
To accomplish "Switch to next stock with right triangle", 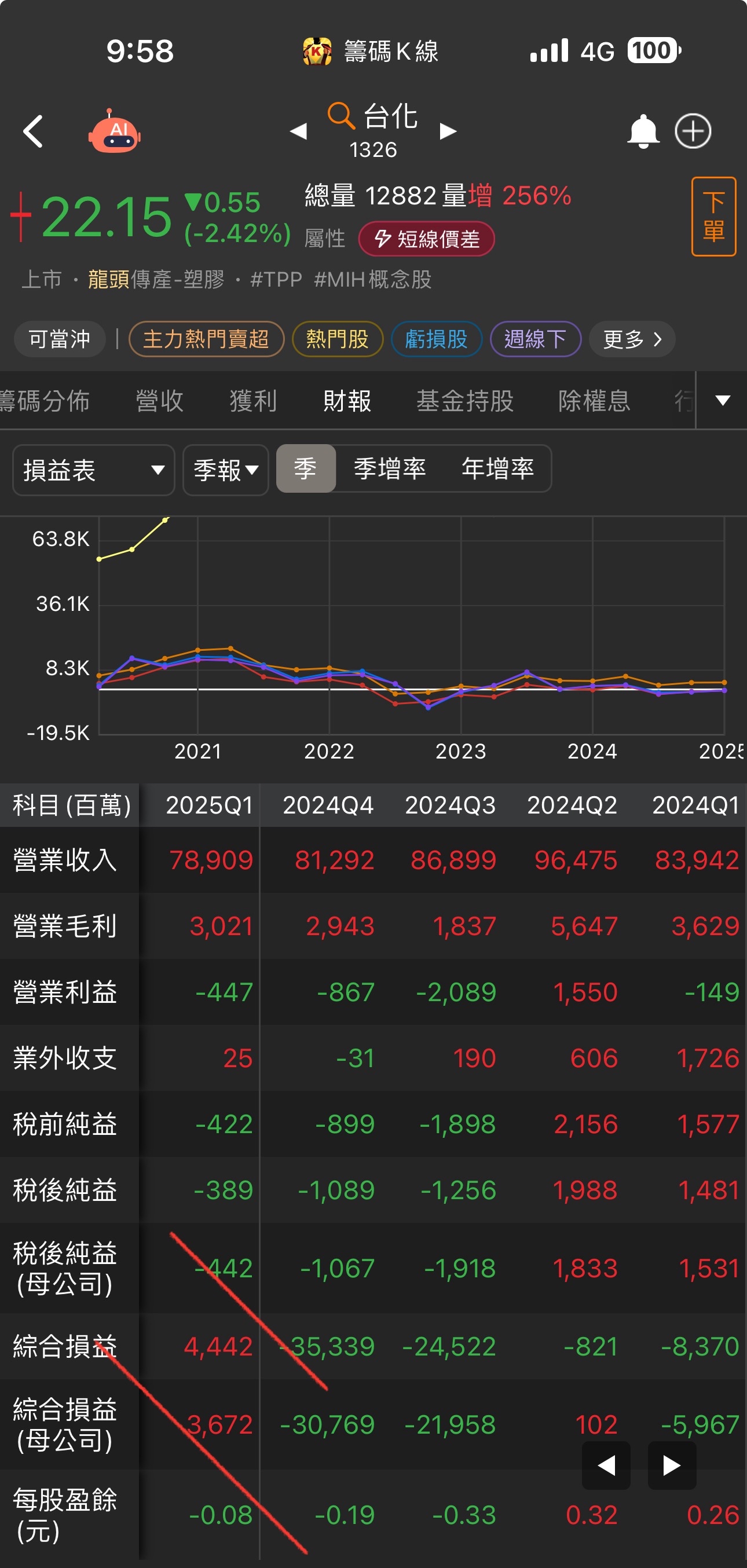I will coord(448,131).
